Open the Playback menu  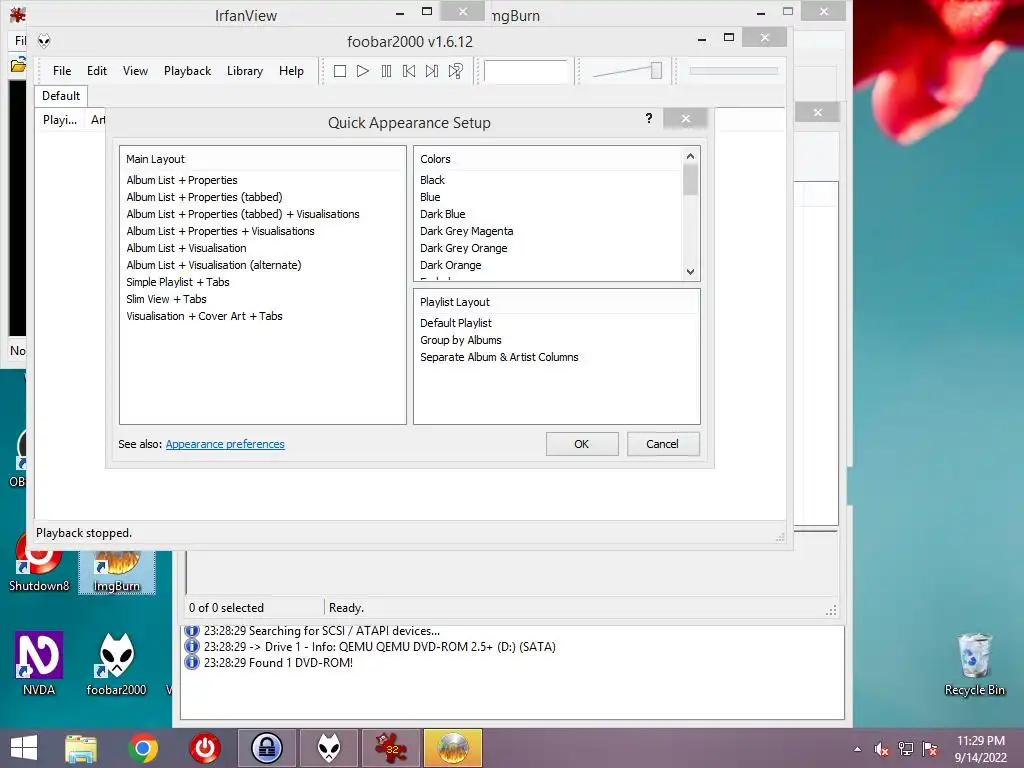tap(187, 71)
